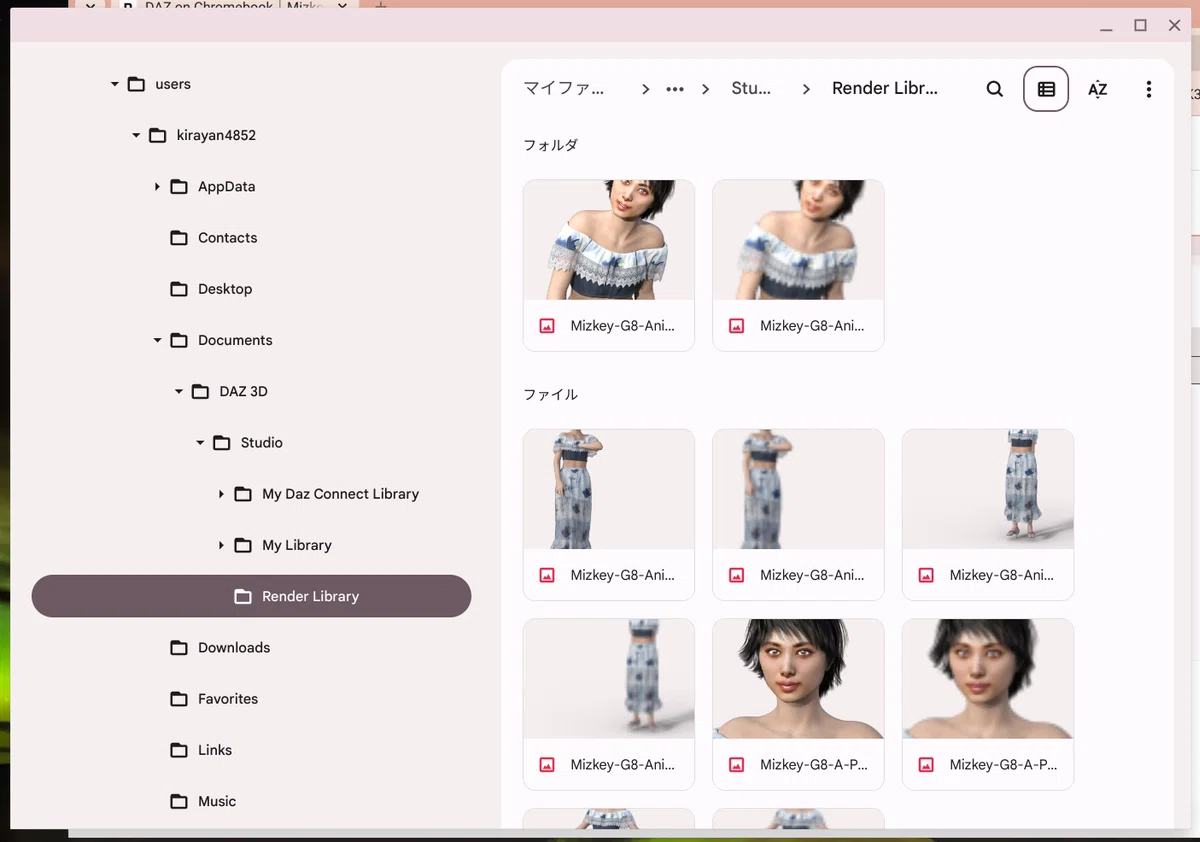Select the DAZ 3D folder

point(251,391)
